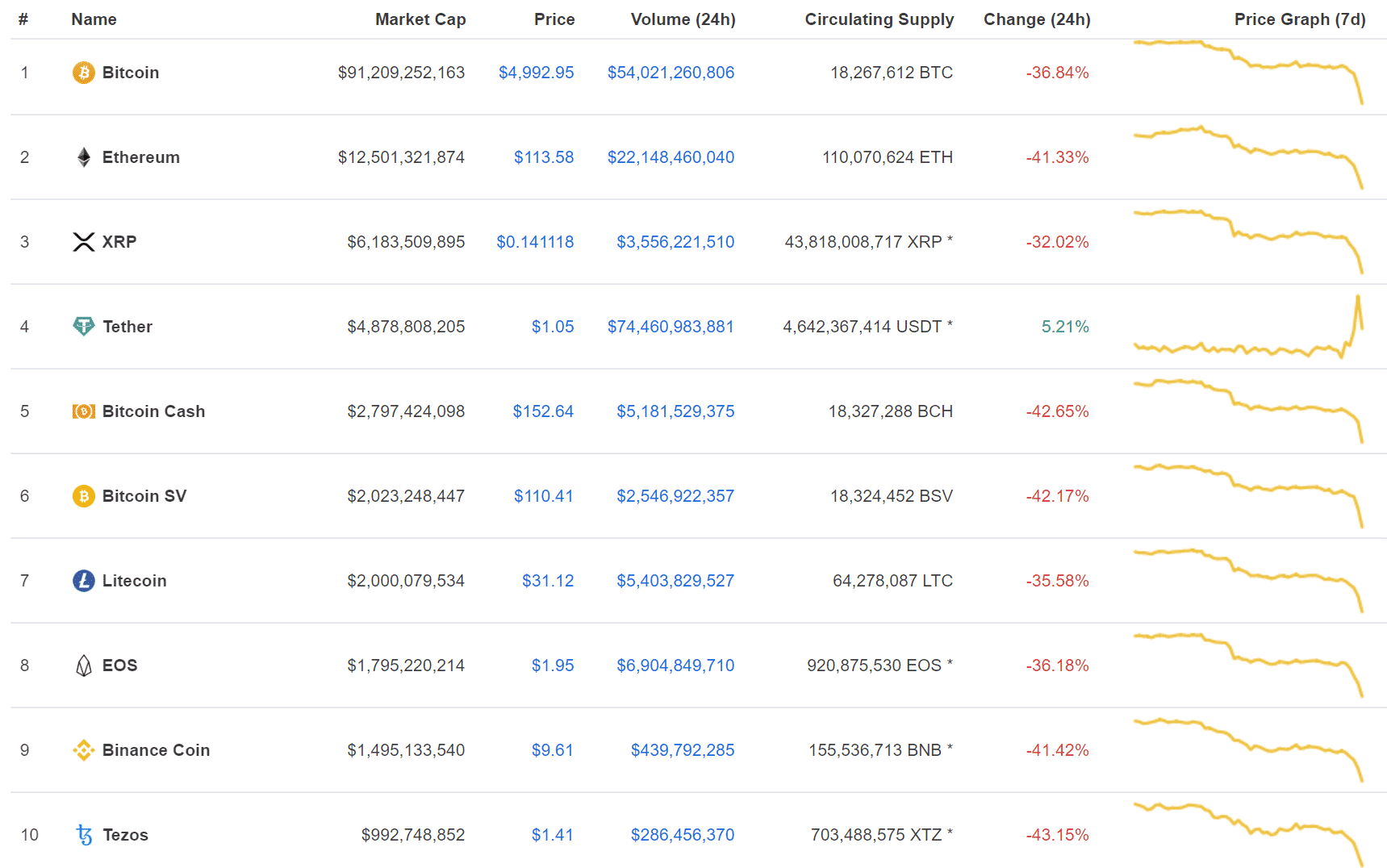Click Bitcoin's -36.84% change value
This screenshot has width=1387, height=868.
pos(1058,73)
